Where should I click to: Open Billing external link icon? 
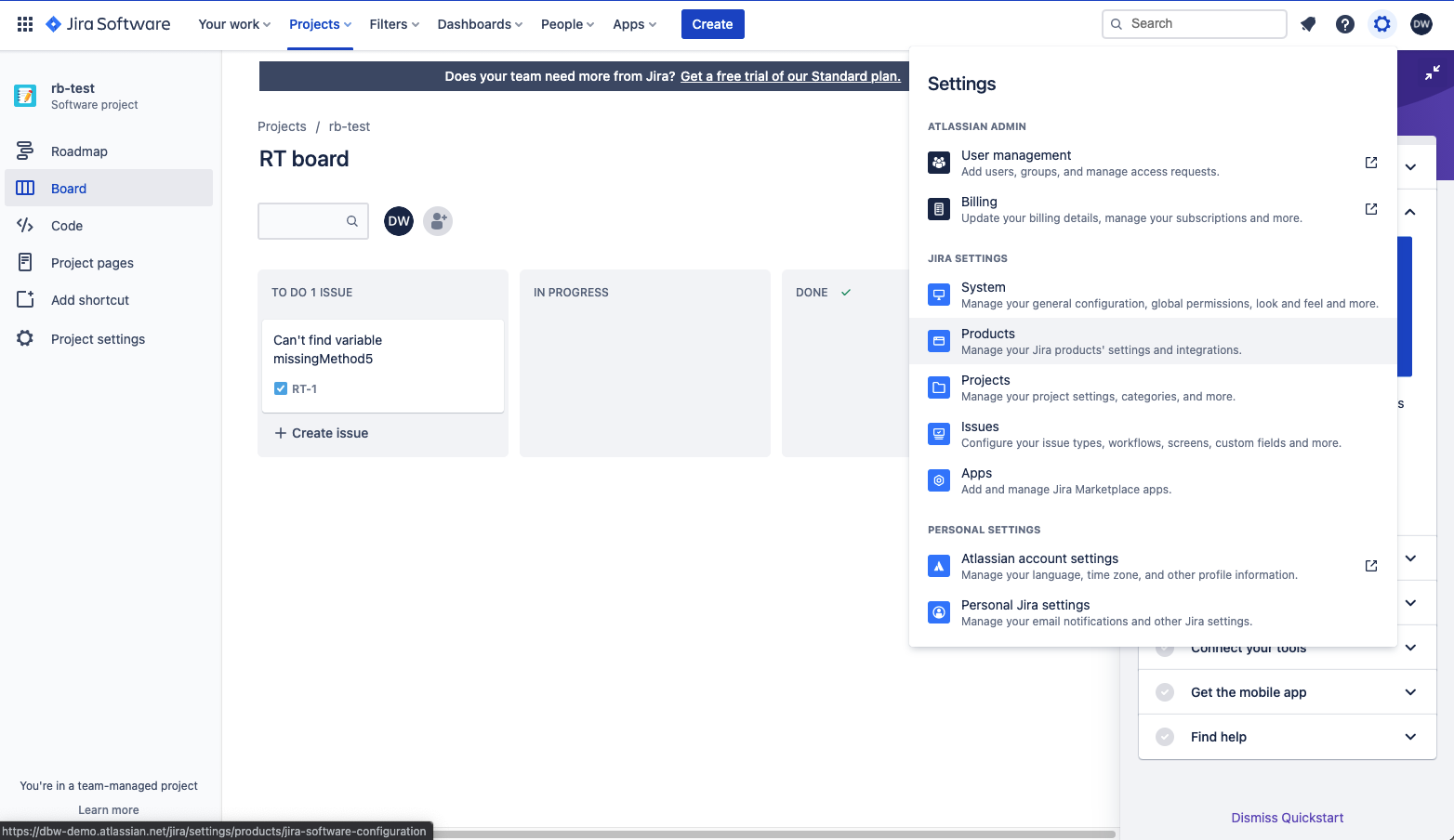click(x=1371, y=209)
